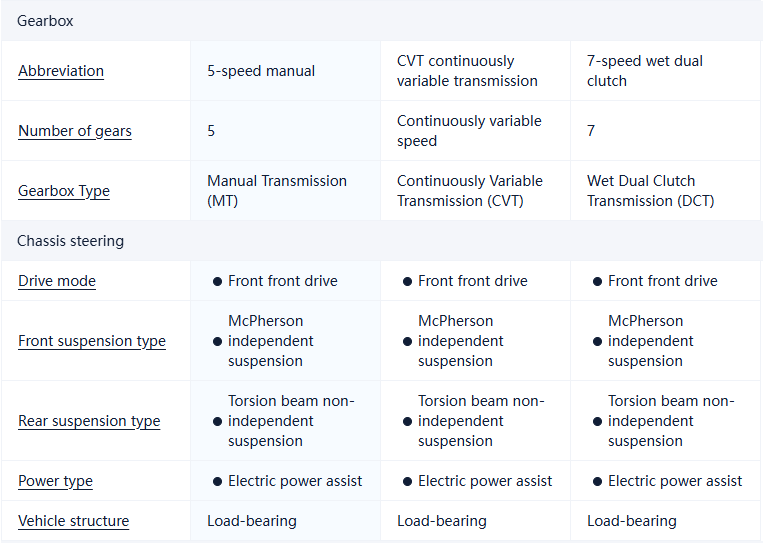763x543 pixels.
Task: Click Load-bearing in the dual clutch column
Action: (632, 521)
